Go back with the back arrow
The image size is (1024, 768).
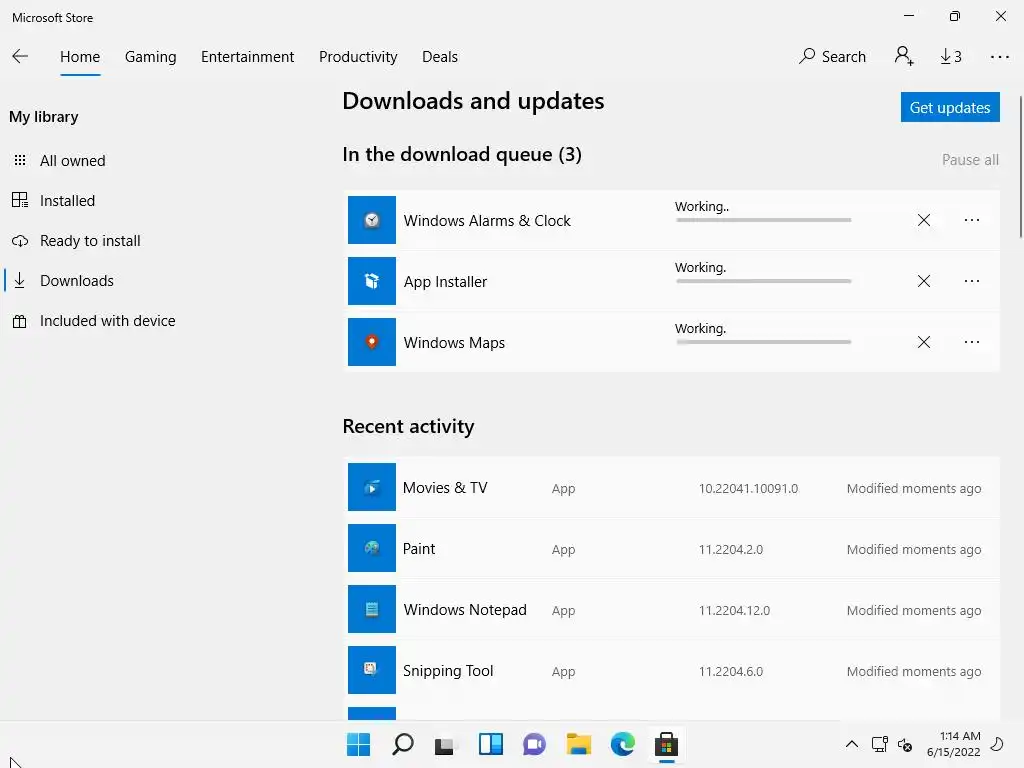[20, 57]
